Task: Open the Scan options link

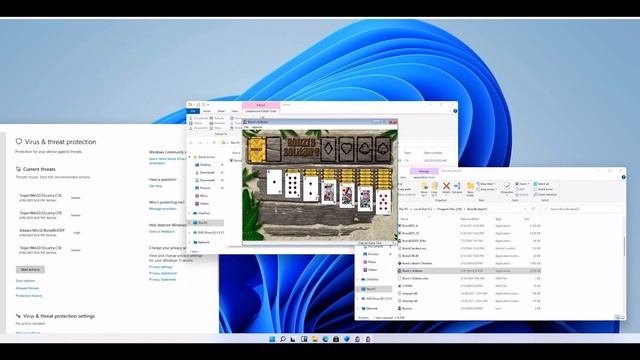Action: pyautogui.click(x=25, y=281)
